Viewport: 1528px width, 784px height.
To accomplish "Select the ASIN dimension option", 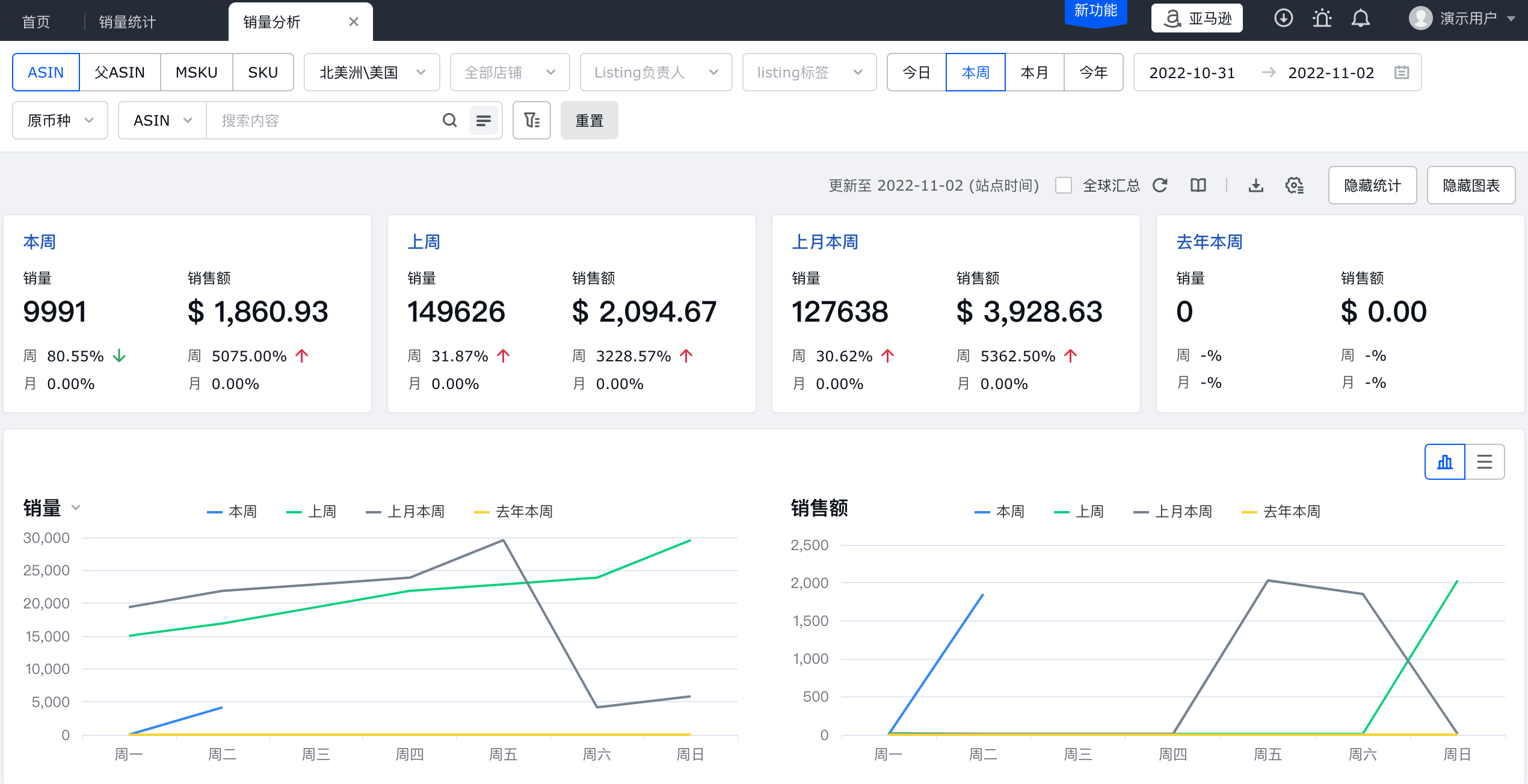I will tap(46, 72).
